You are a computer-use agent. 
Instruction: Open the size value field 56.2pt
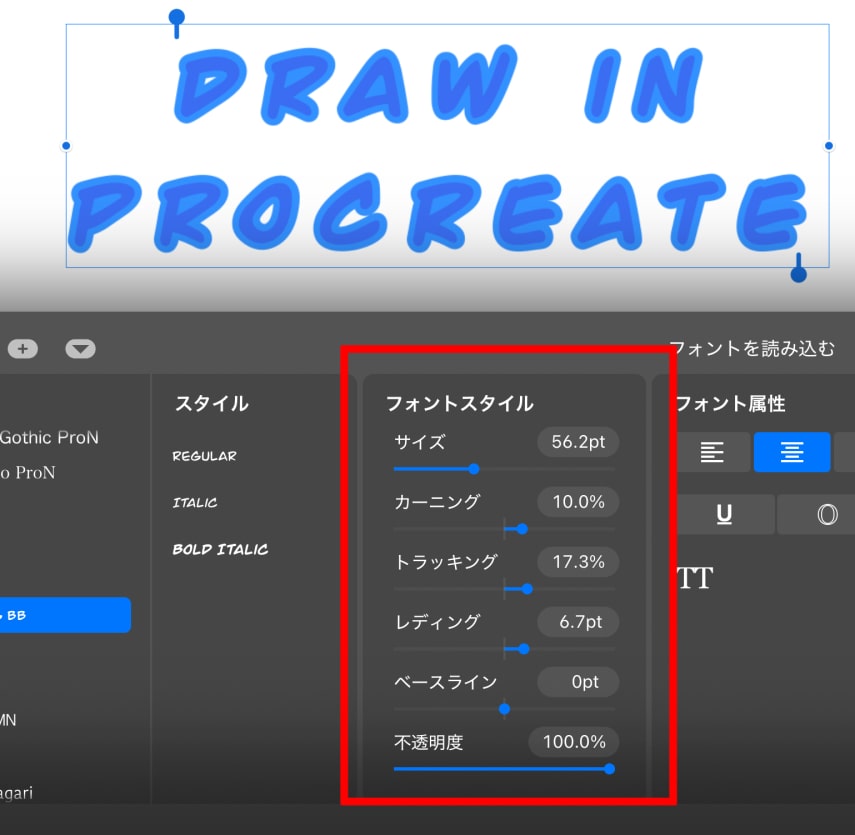point(578,442)
